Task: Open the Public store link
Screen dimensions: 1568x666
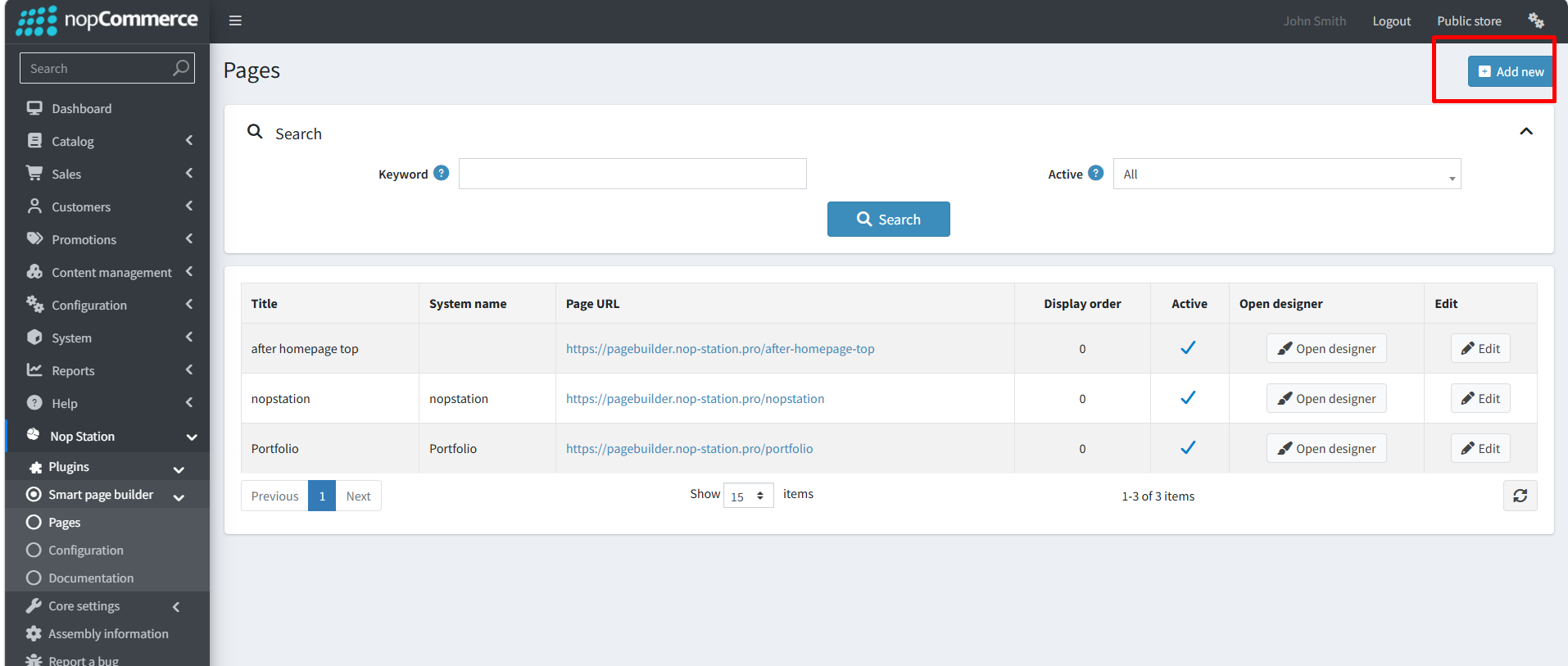Action: pos(1469,21)
